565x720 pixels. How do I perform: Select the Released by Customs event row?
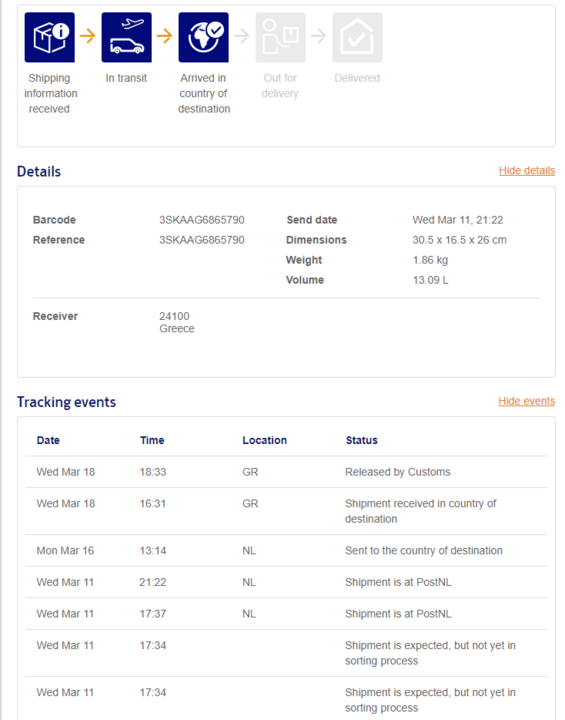tap(286, 472)
